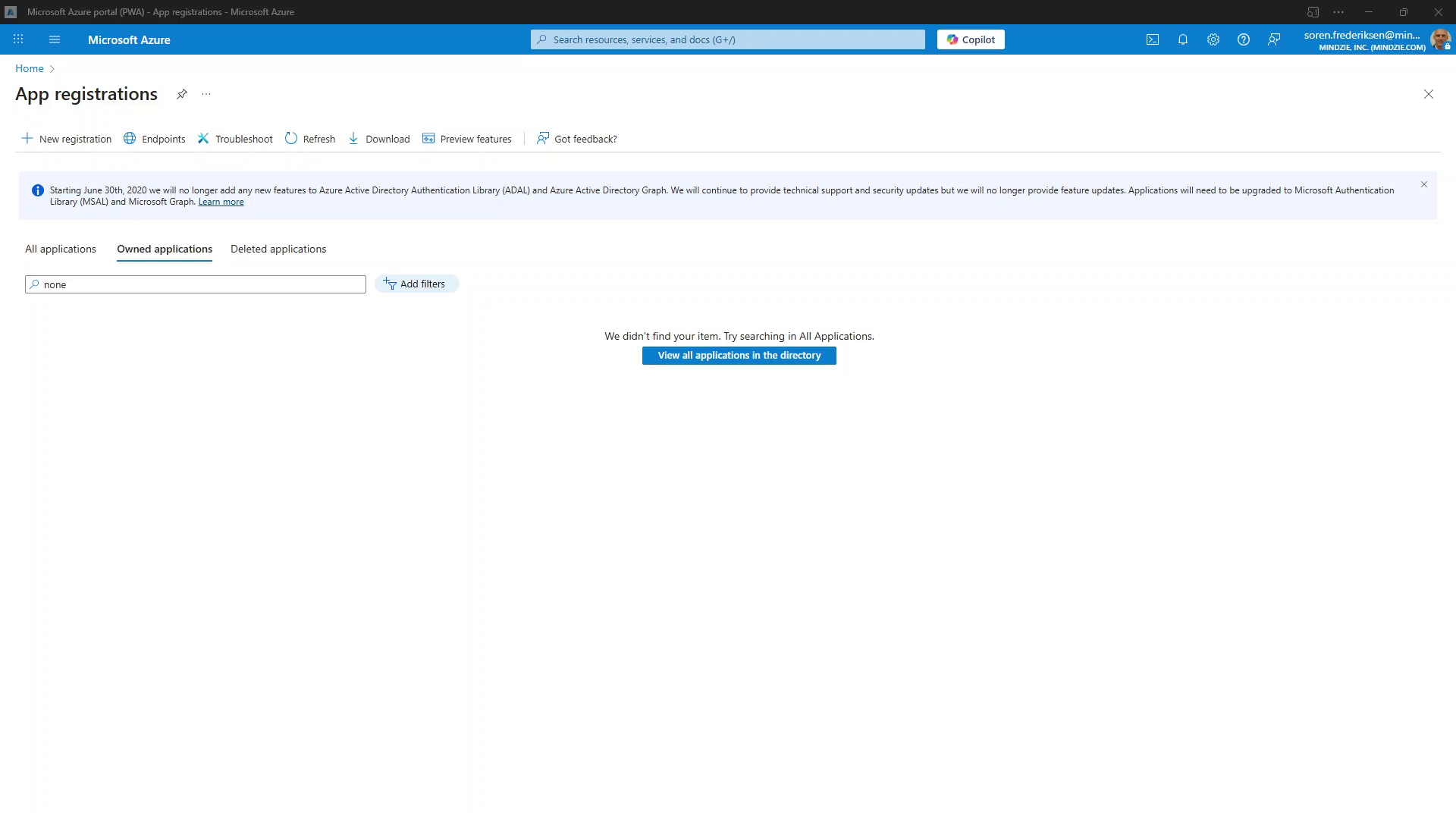Click the Troubleshoot command
The width and height of the screenshot is (1456, 819).
pyautogui.click(x=235, y=139)
